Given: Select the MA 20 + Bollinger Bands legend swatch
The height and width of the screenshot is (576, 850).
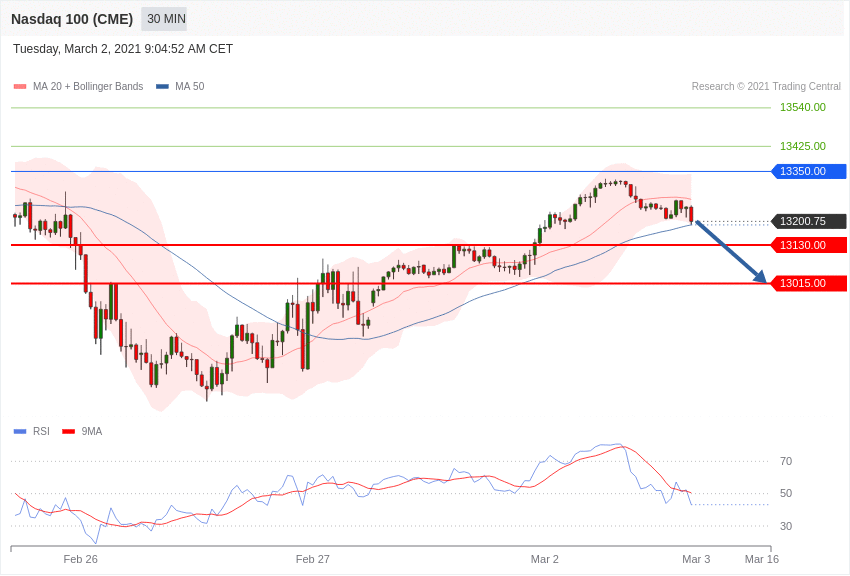Looking at the screenshot, I should 20,86.
